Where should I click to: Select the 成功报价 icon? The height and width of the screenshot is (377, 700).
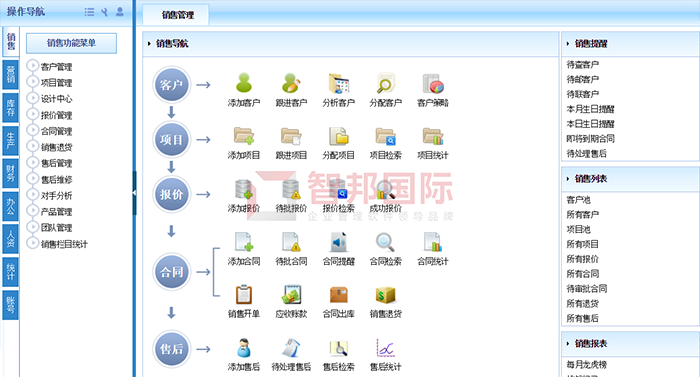click(x=385, y=189)
